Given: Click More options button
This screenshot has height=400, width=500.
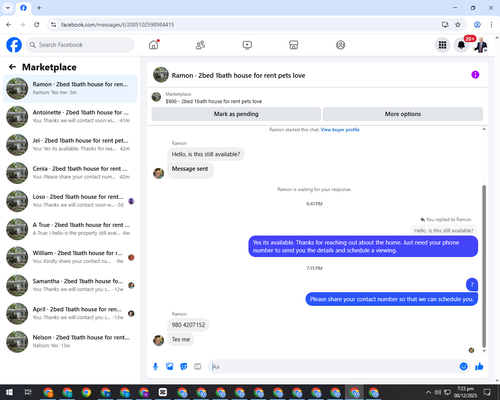Looking at the screenshot, I should (403, 114).
